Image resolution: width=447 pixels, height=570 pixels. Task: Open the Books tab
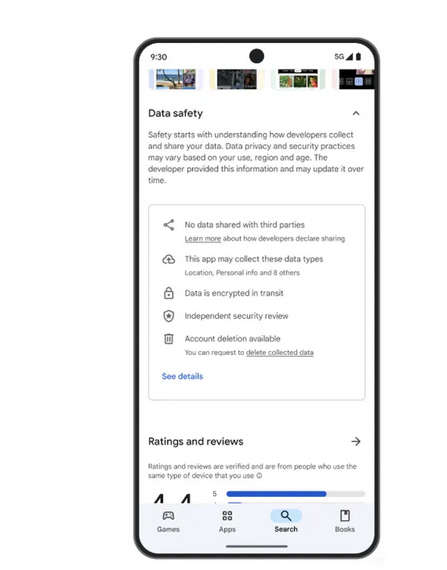click(x=345, y=521)
